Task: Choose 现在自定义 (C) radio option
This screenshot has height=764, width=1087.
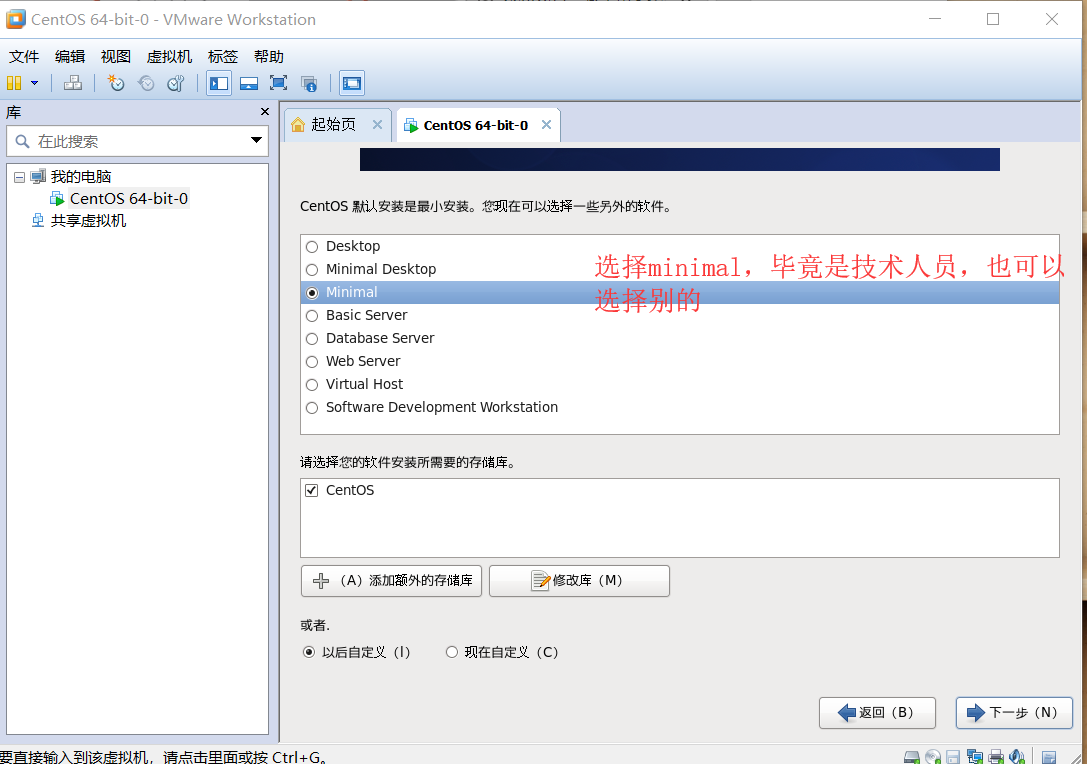Action: point(452,652)
